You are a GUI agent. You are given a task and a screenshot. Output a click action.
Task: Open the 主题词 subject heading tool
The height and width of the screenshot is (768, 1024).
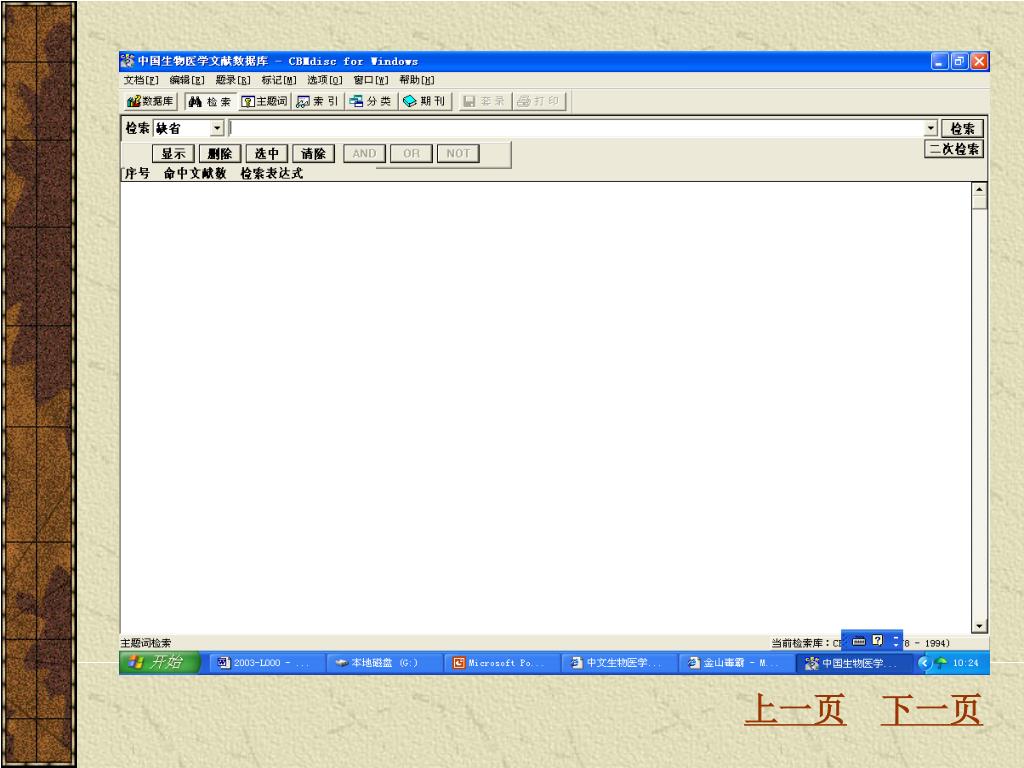click(264, 101)
